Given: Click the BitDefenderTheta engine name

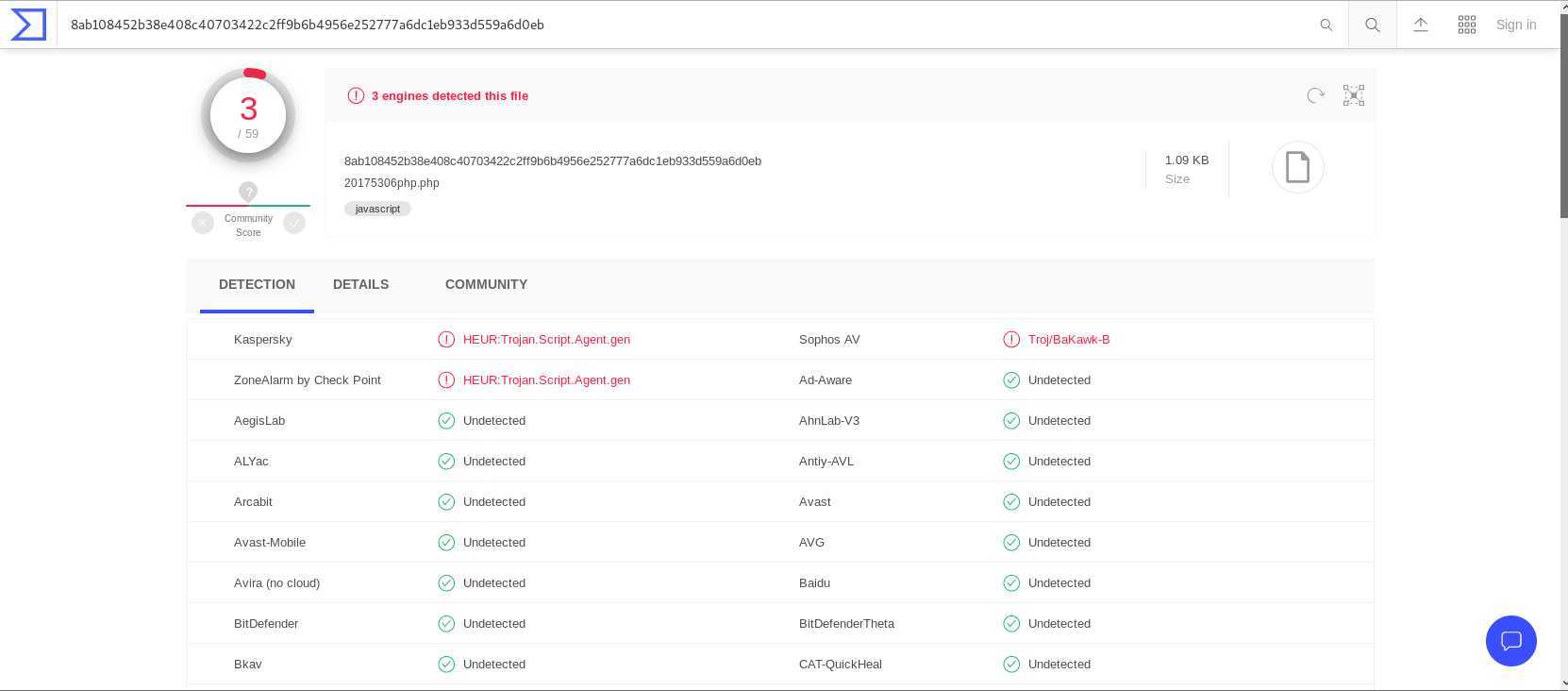Looking at the screenshot, I should [x=846, y=623].
